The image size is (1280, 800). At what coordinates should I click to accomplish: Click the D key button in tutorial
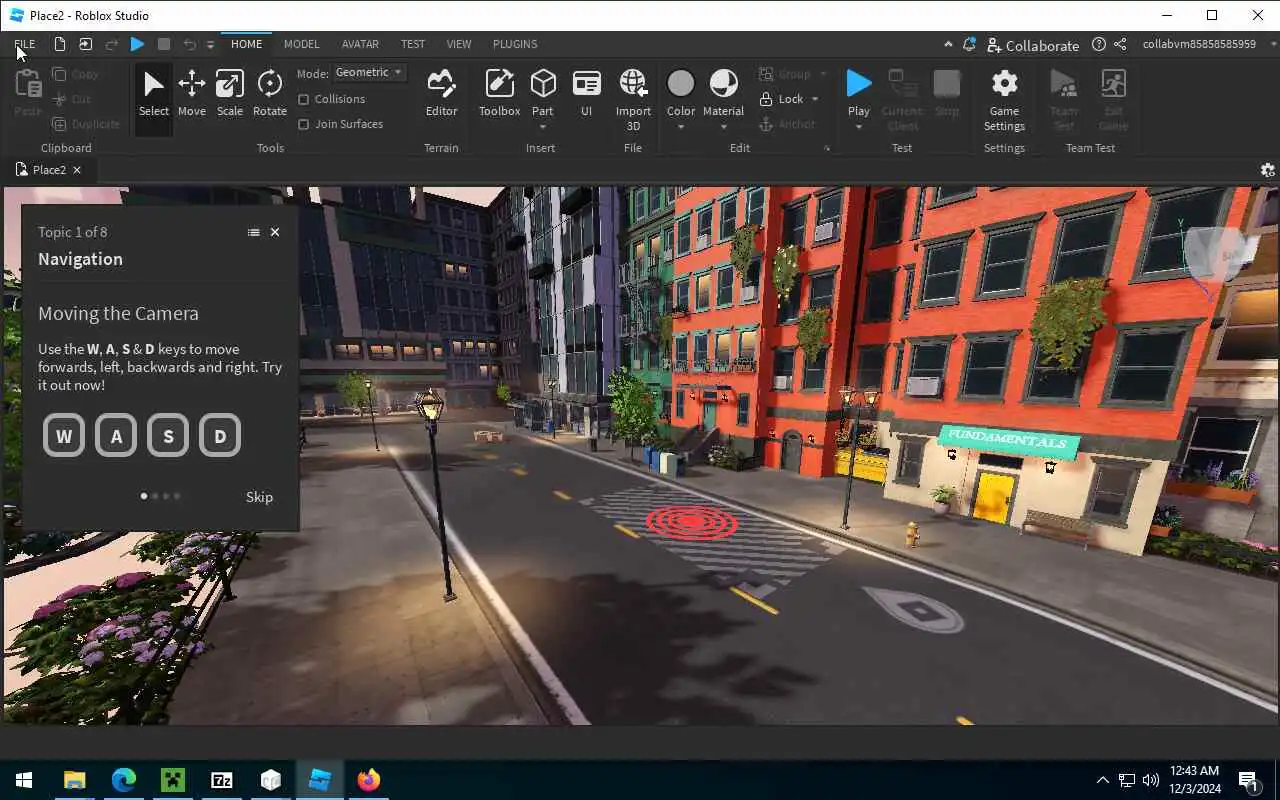[220, 436]
